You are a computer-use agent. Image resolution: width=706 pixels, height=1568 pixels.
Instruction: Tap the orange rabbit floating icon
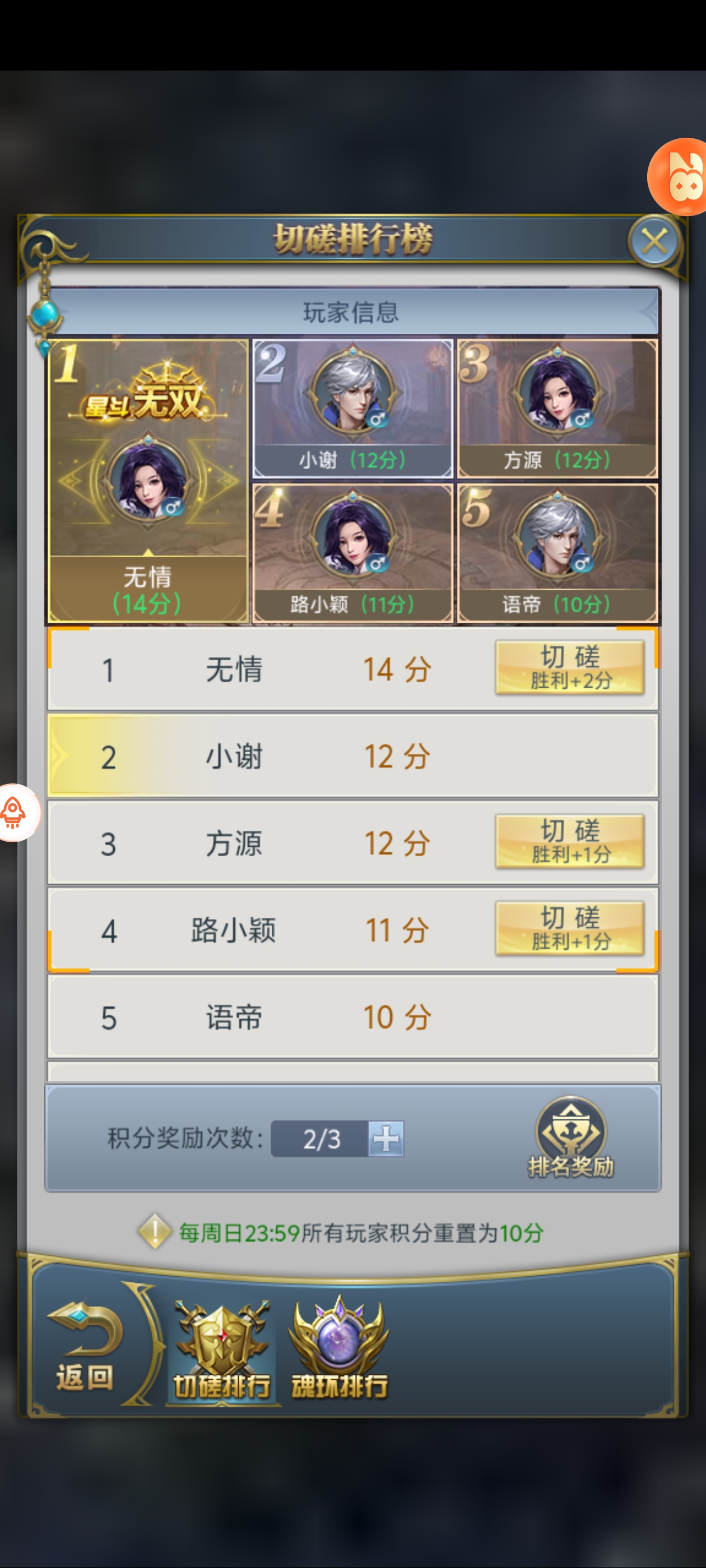[677, 177]
